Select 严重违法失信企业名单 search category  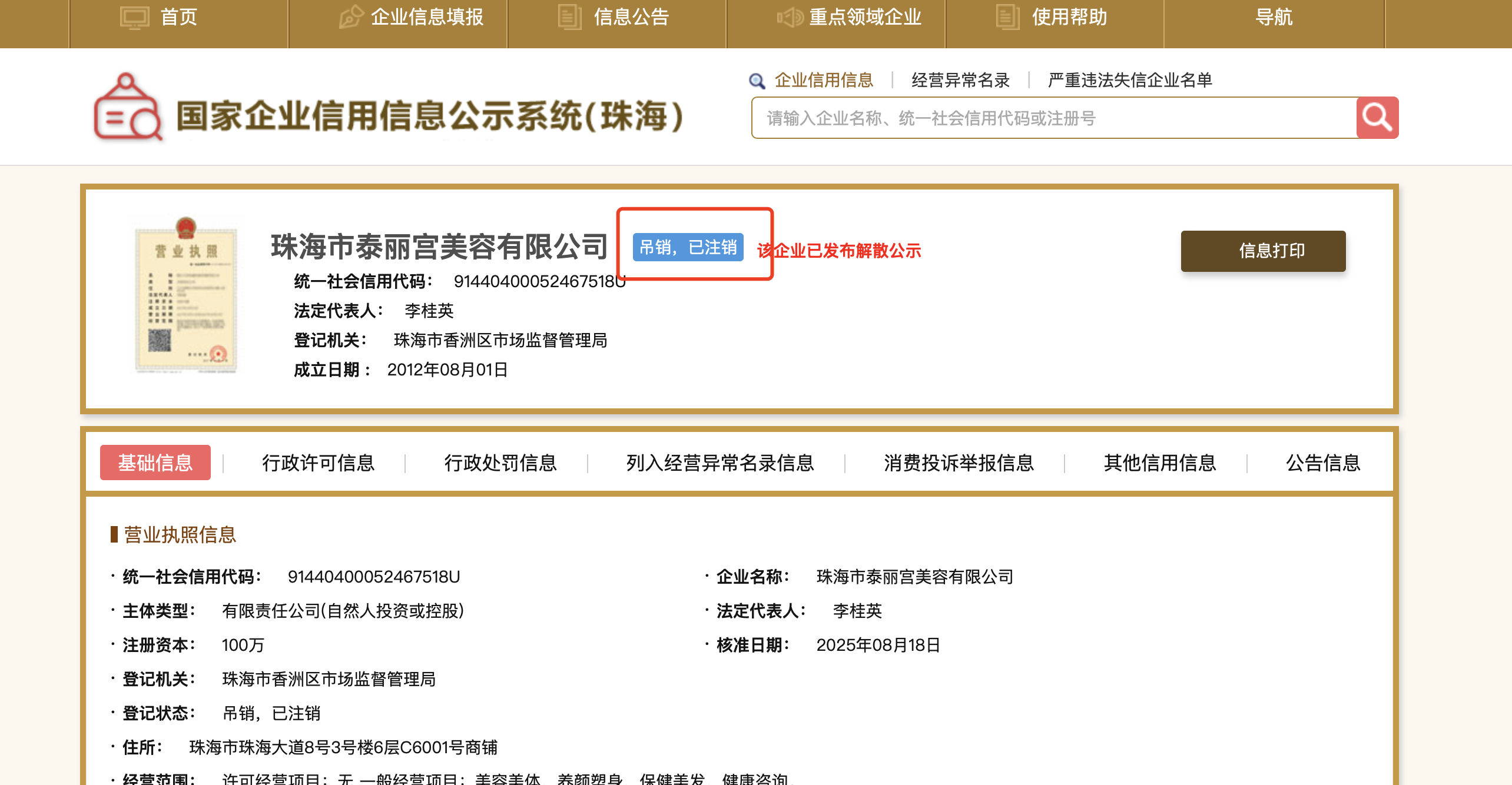click(x=1130, y=80)
